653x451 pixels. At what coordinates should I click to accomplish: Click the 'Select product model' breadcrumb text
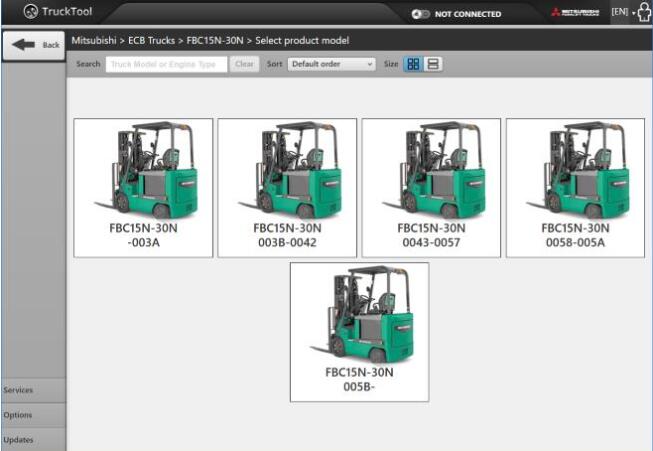[302, 40]
